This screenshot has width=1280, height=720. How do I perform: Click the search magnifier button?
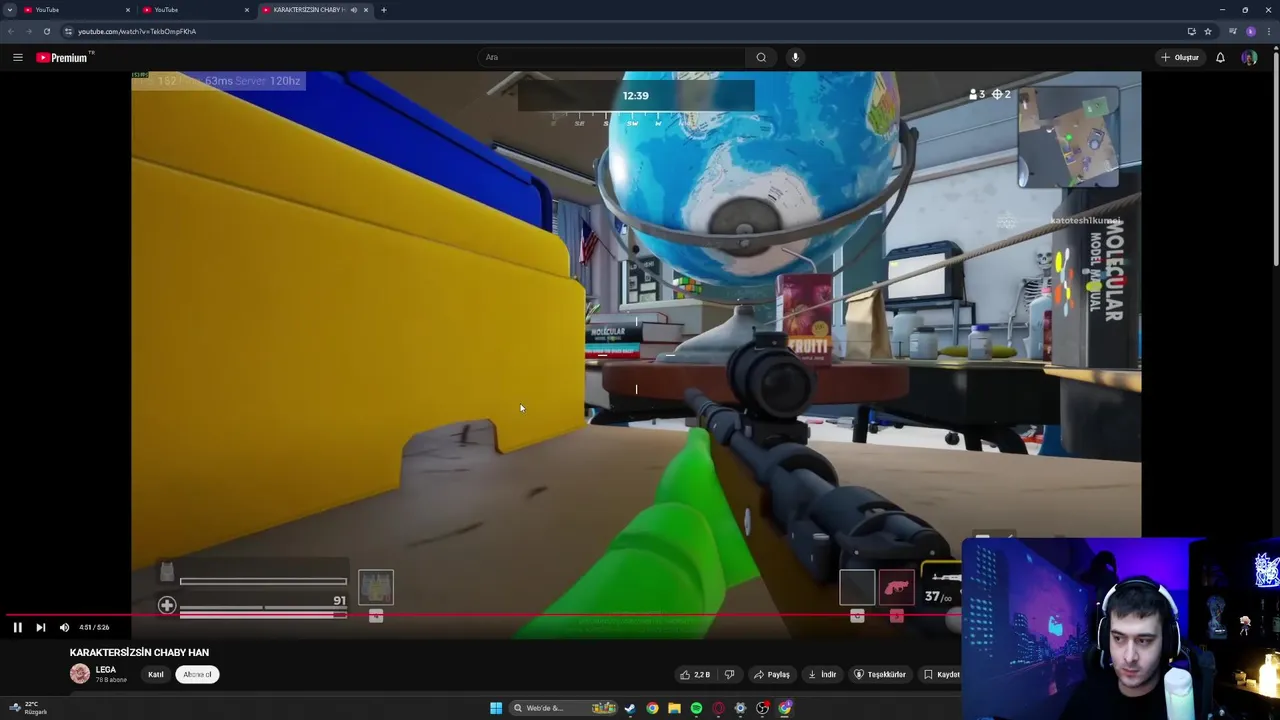pos(761,57)
